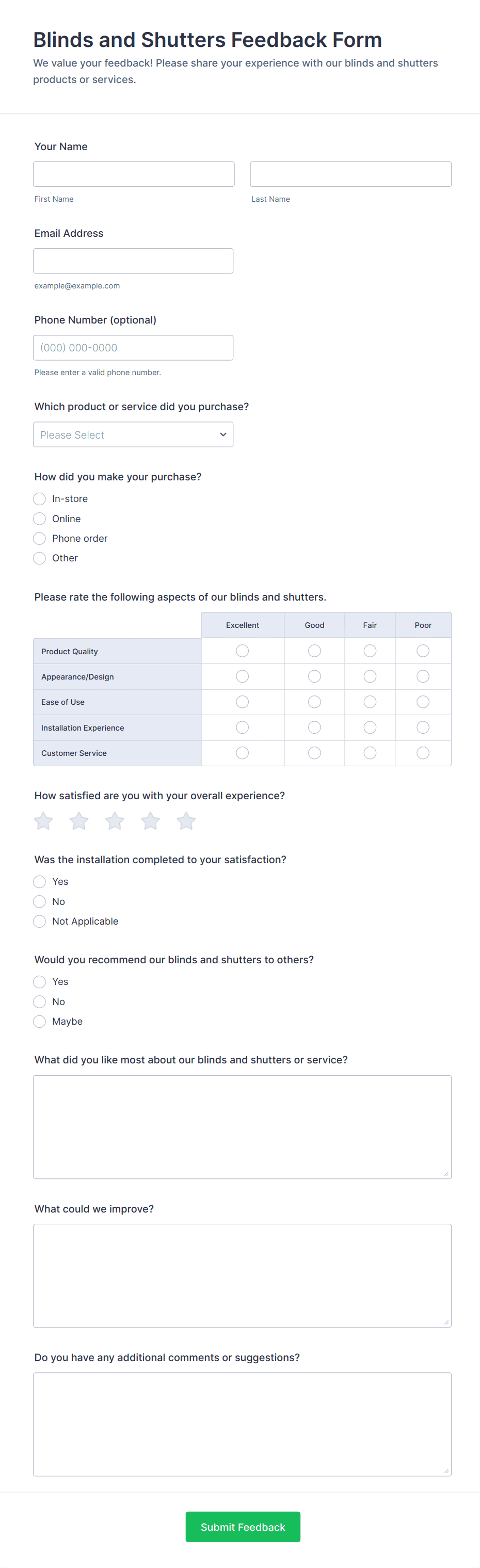Click the phone number input box
Screen dimensions: 480x1568
point(133,348)
